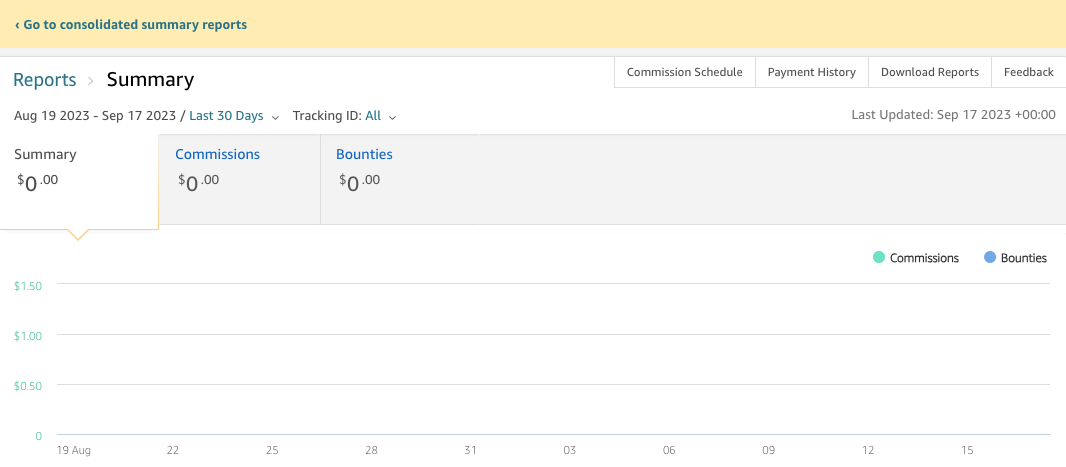Viewport: 1066px width, 467px height.
Task: Click the breadcrumb arrow separator after Reports
Action: tap(91, 81)
